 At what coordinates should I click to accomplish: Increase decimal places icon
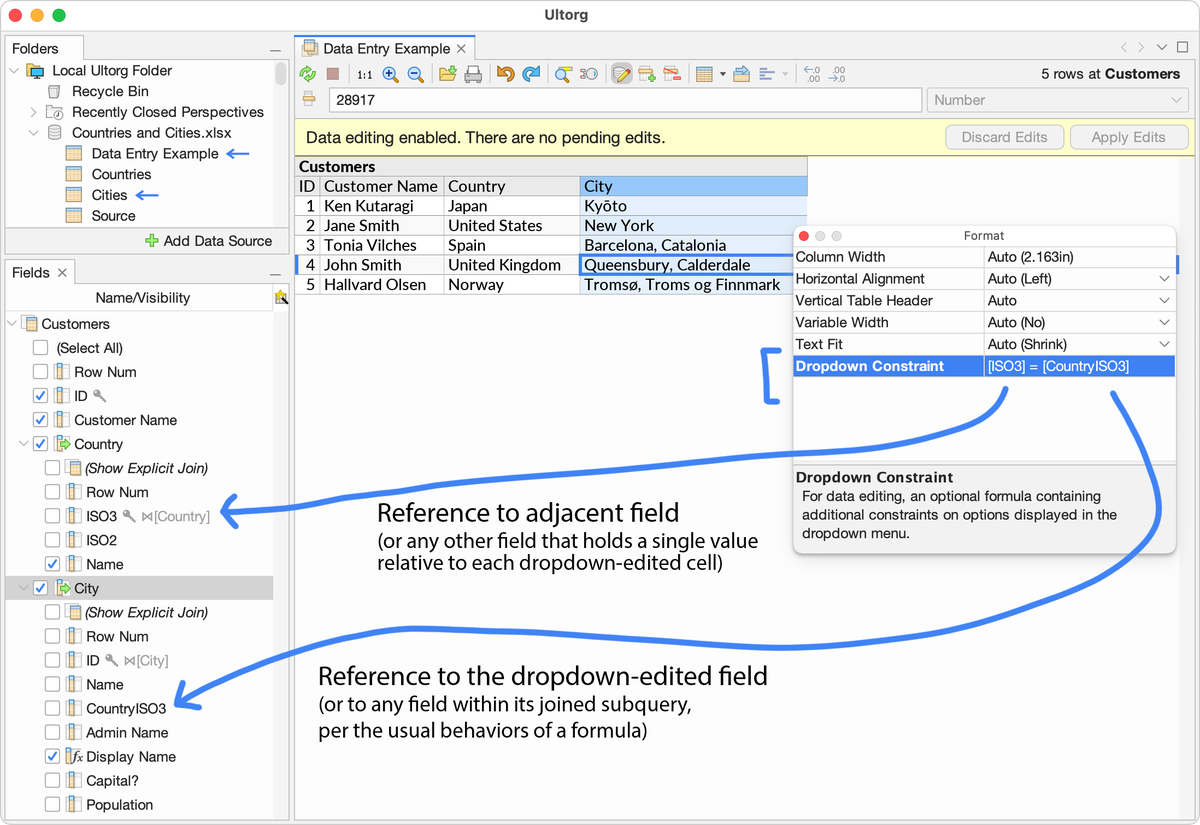(x=838, y=74)
